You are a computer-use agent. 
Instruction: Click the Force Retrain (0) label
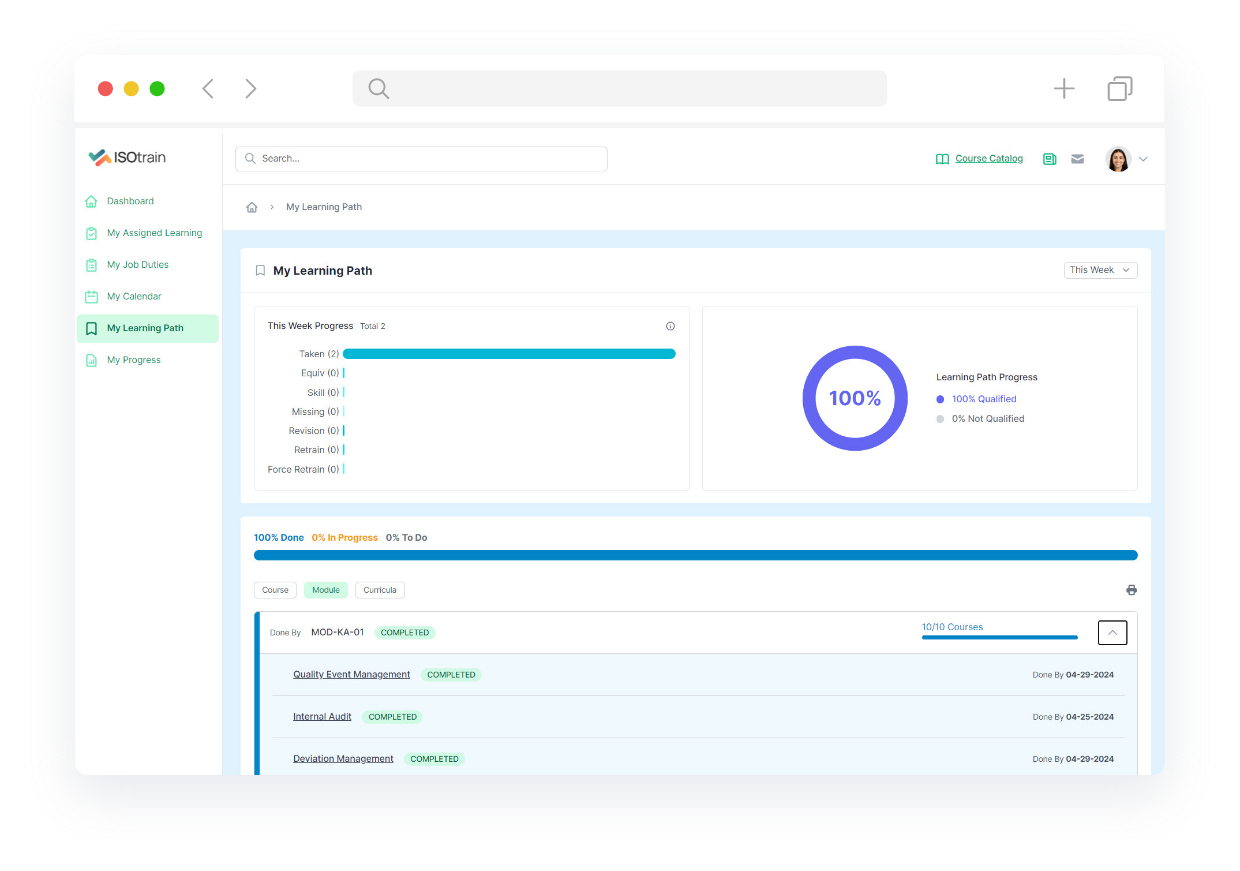click(304, 470)
